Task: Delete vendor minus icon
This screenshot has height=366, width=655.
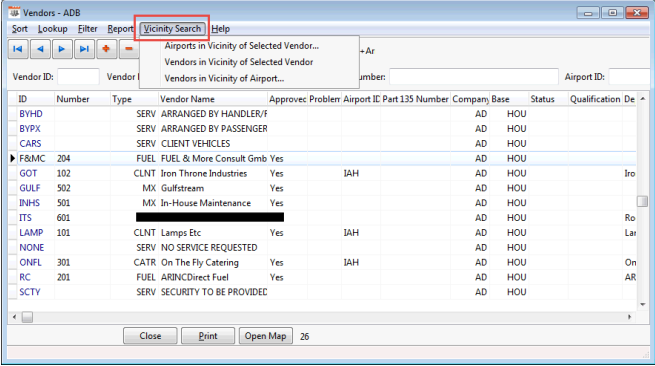Action: point(129,49)
